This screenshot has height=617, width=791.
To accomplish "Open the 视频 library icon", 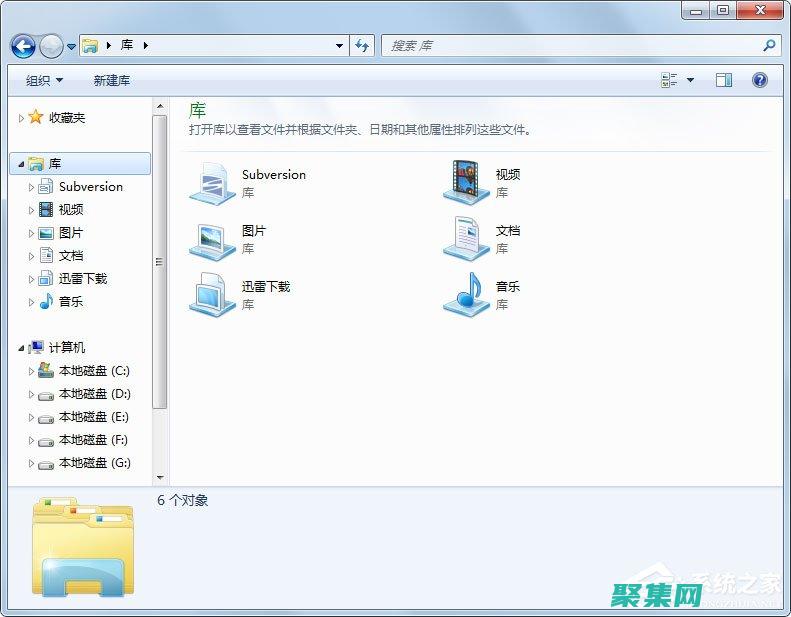I will 466,182.
